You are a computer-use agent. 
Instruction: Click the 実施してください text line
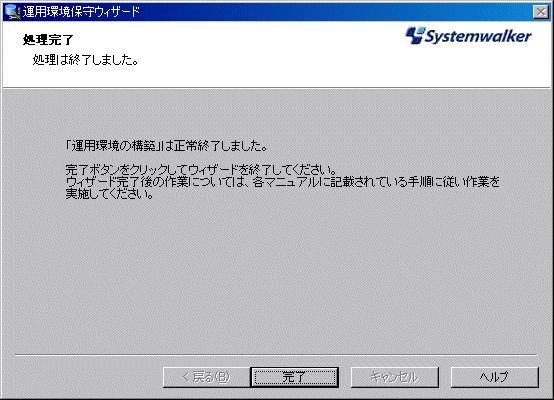click(x=110, y=194)
